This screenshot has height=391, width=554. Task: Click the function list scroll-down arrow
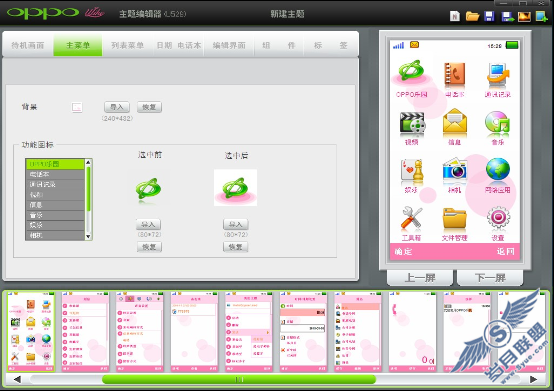(x=88, y=237)
